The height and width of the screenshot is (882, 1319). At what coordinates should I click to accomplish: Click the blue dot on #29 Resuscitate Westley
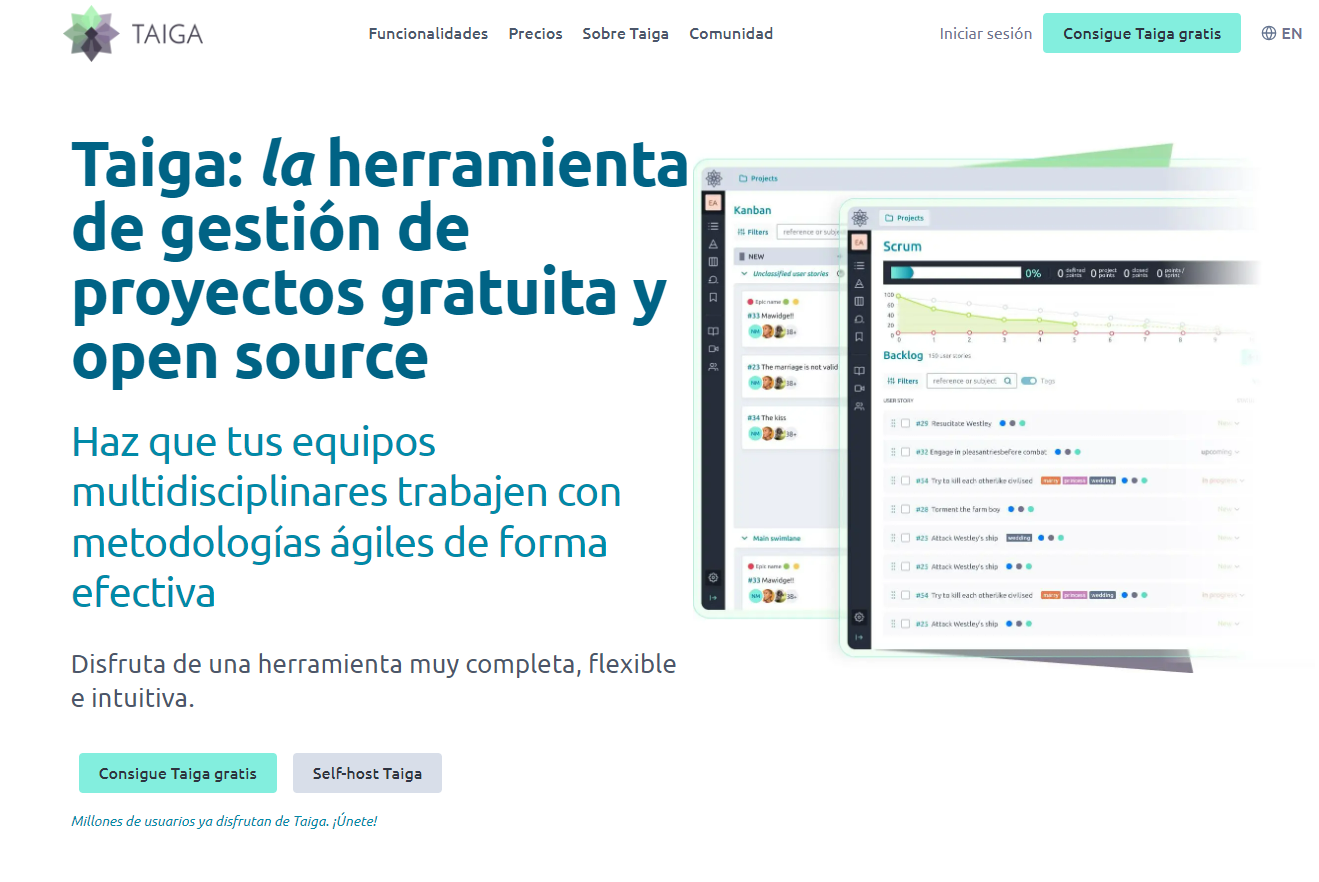[x=1002, y=423]
